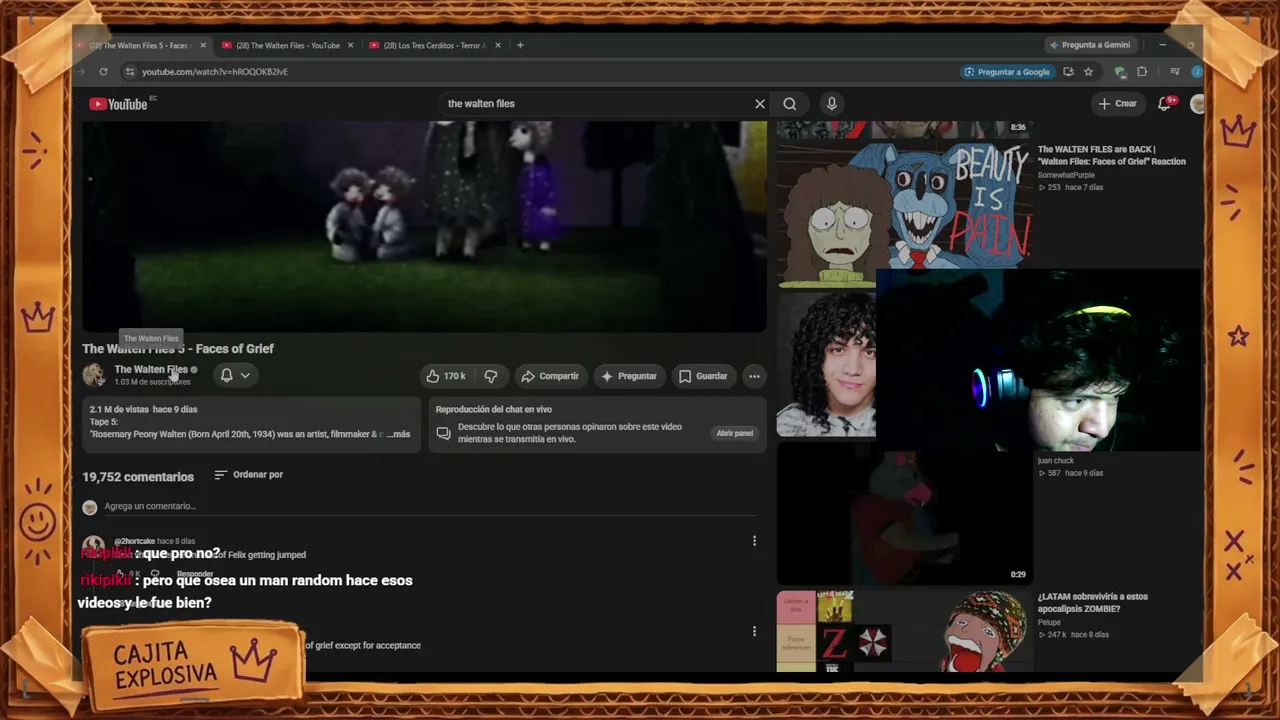Open options menu for second comment
Viewport: 1280px width, 720px height.
[754, 631]
